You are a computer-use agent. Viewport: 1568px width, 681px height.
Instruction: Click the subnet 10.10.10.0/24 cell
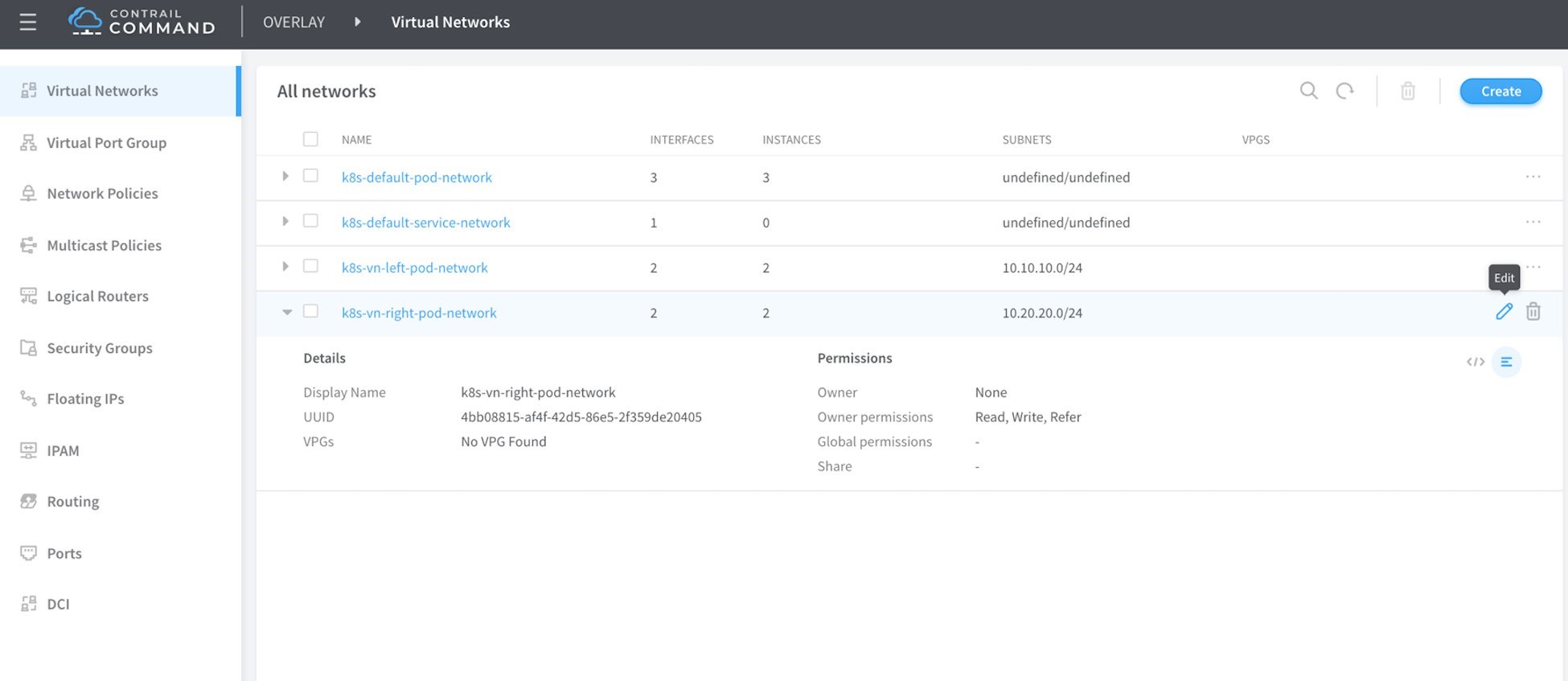[1042, 268]
